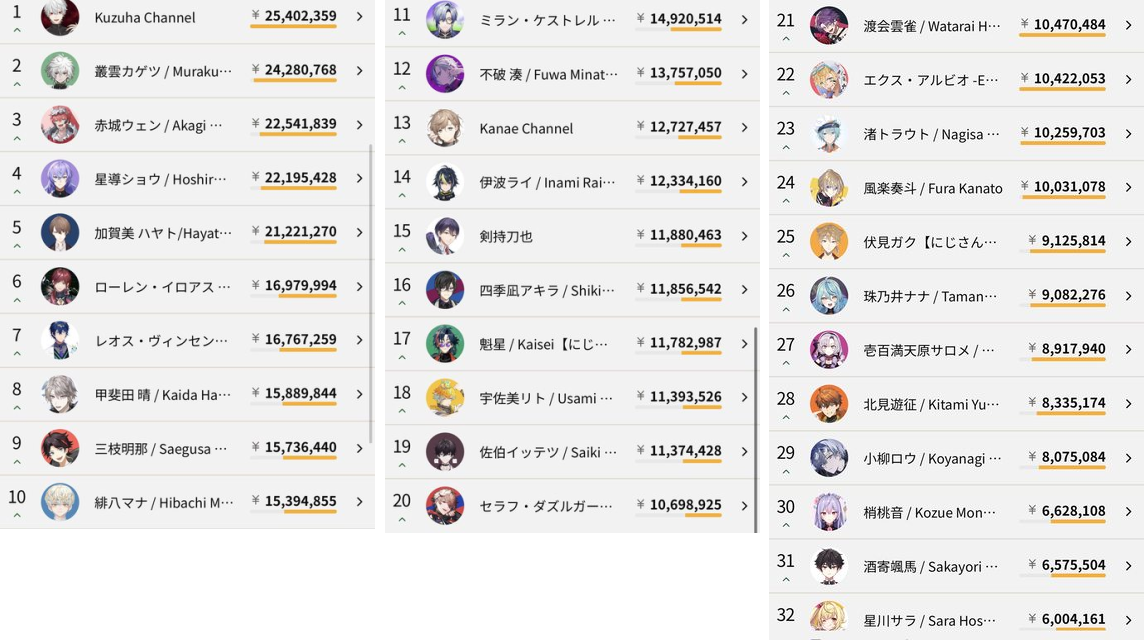The width and height of the screenshot is (1144, 640).
Task: Click the 風楽奏斗 / Fura Kanato name
Action: (933, 188)
